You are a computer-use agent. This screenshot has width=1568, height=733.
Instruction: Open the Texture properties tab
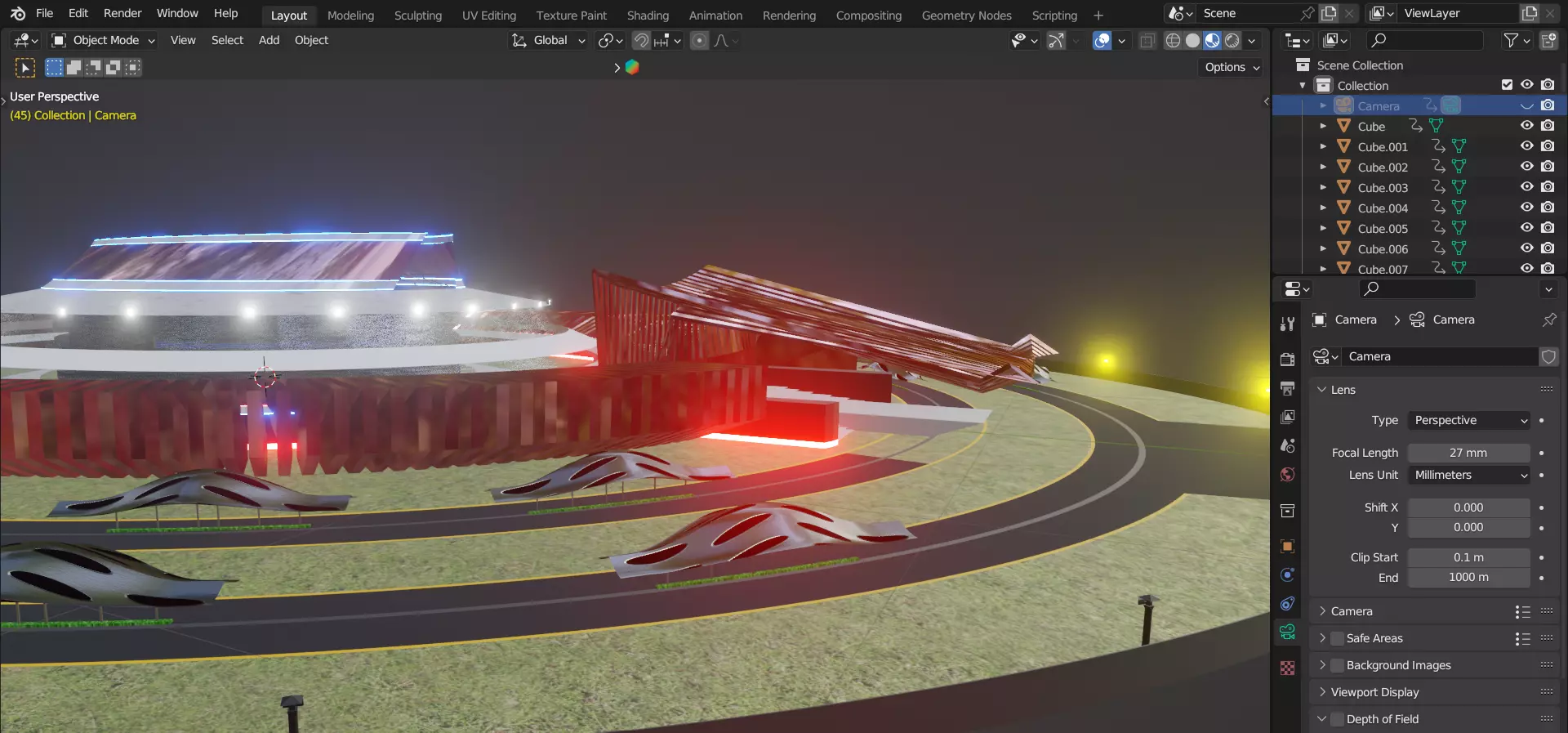1288,668
